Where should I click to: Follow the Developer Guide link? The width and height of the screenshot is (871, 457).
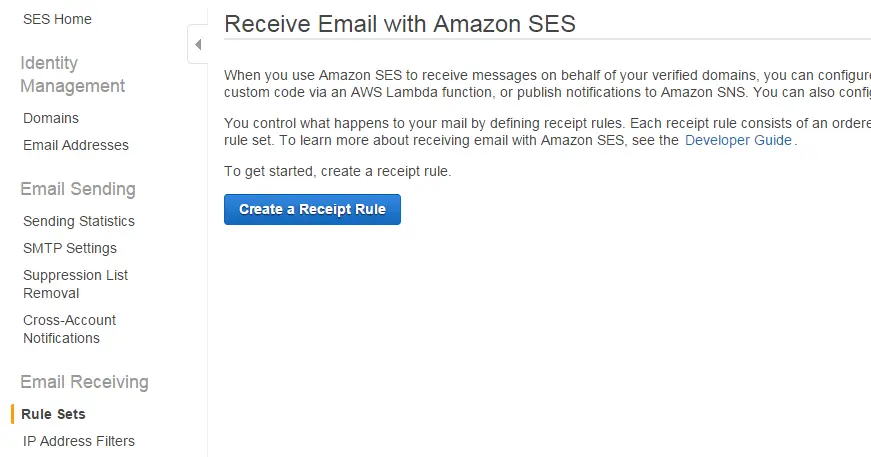click(738, 140)
